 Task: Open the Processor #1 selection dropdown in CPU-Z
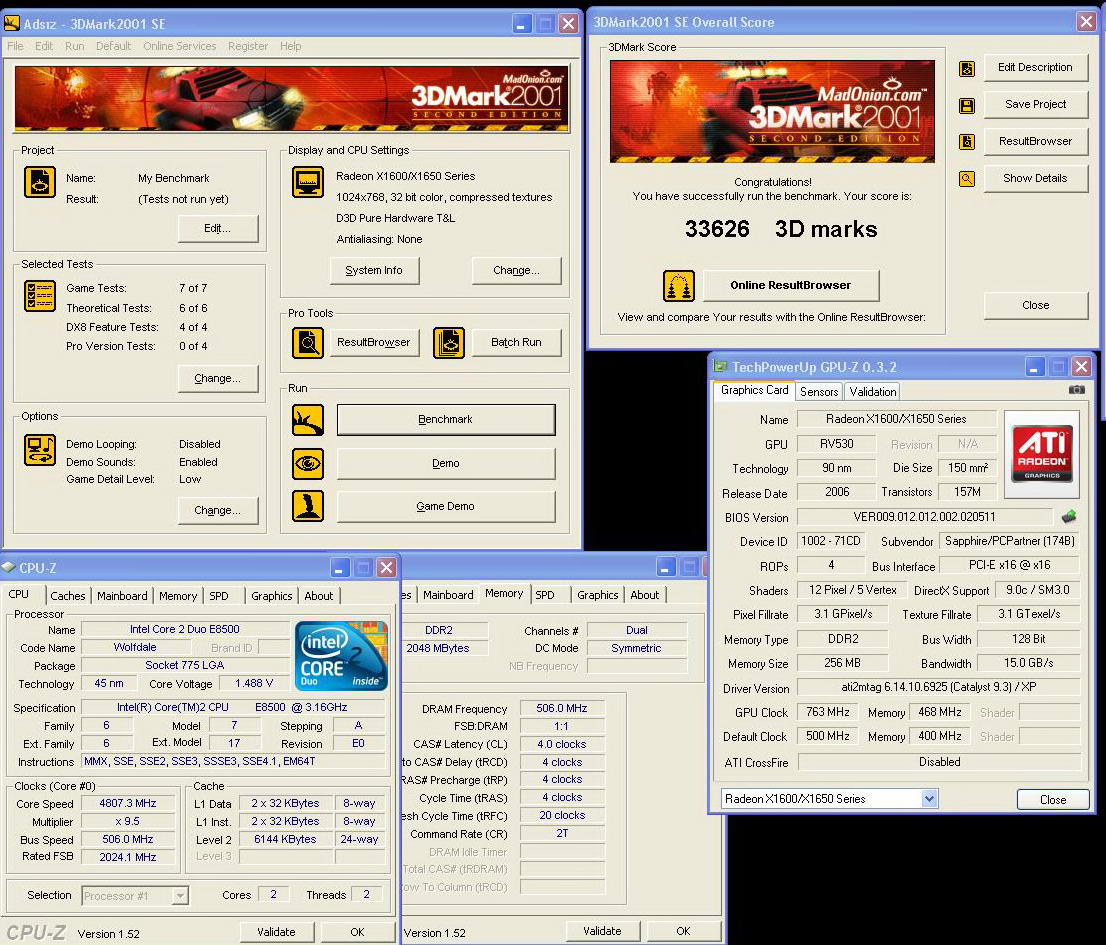(181, 896)
